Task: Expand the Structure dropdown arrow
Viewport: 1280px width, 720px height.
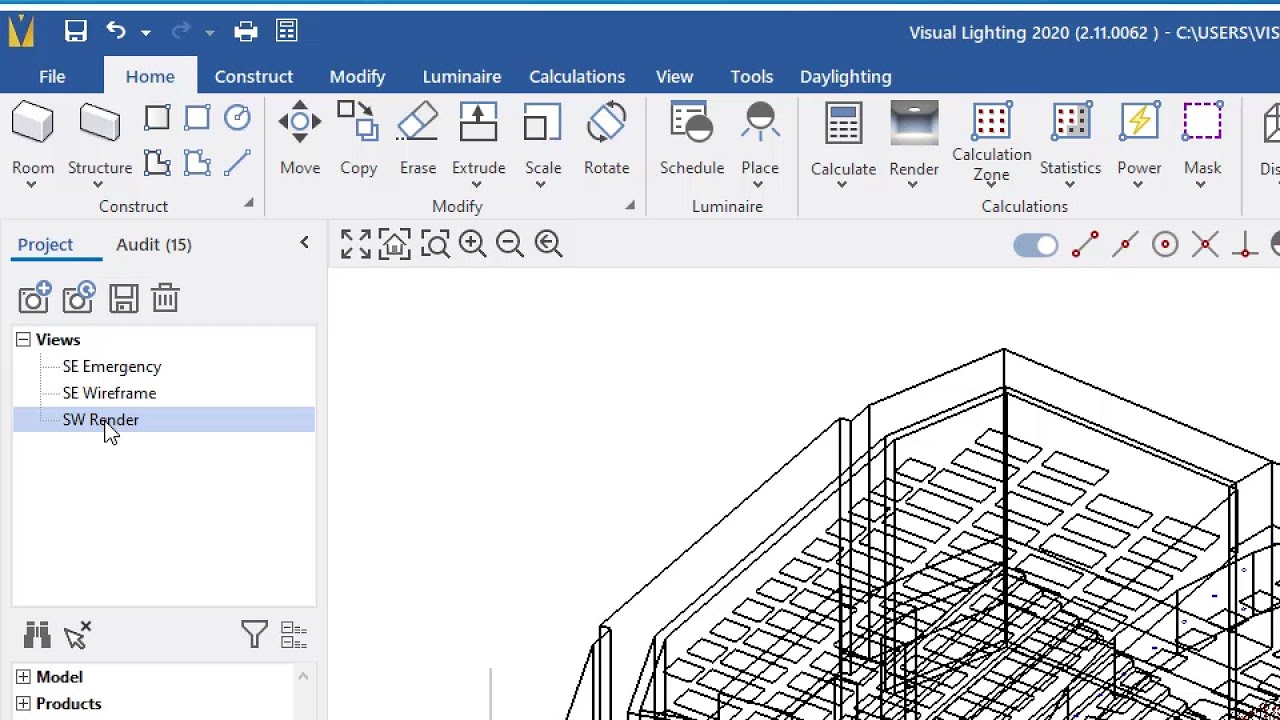Action: pyautogui.click(x=100, y=185)
